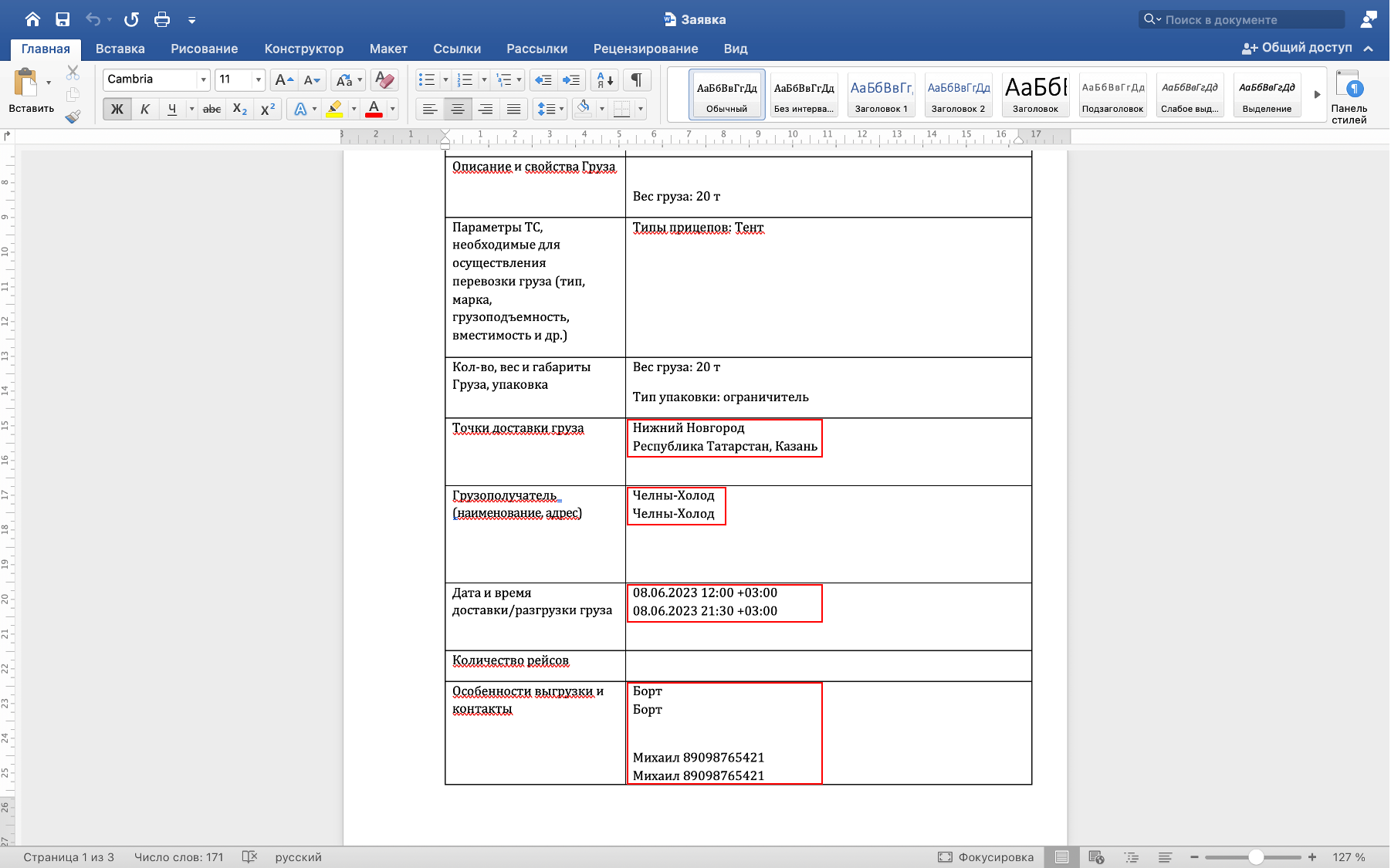1391x868 pixels.
Task: Click the Sort A-Z icon
Action: pyautogui.click(x=605, y=79)
